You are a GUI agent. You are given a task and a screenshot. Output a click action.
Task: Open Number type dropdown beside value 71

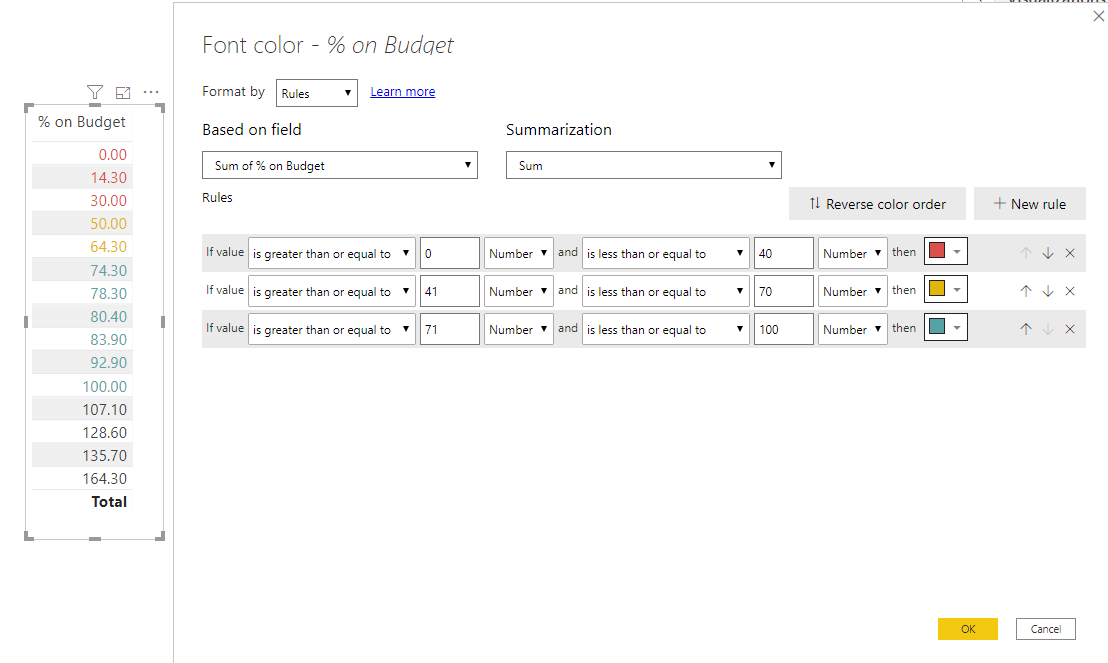519,329
